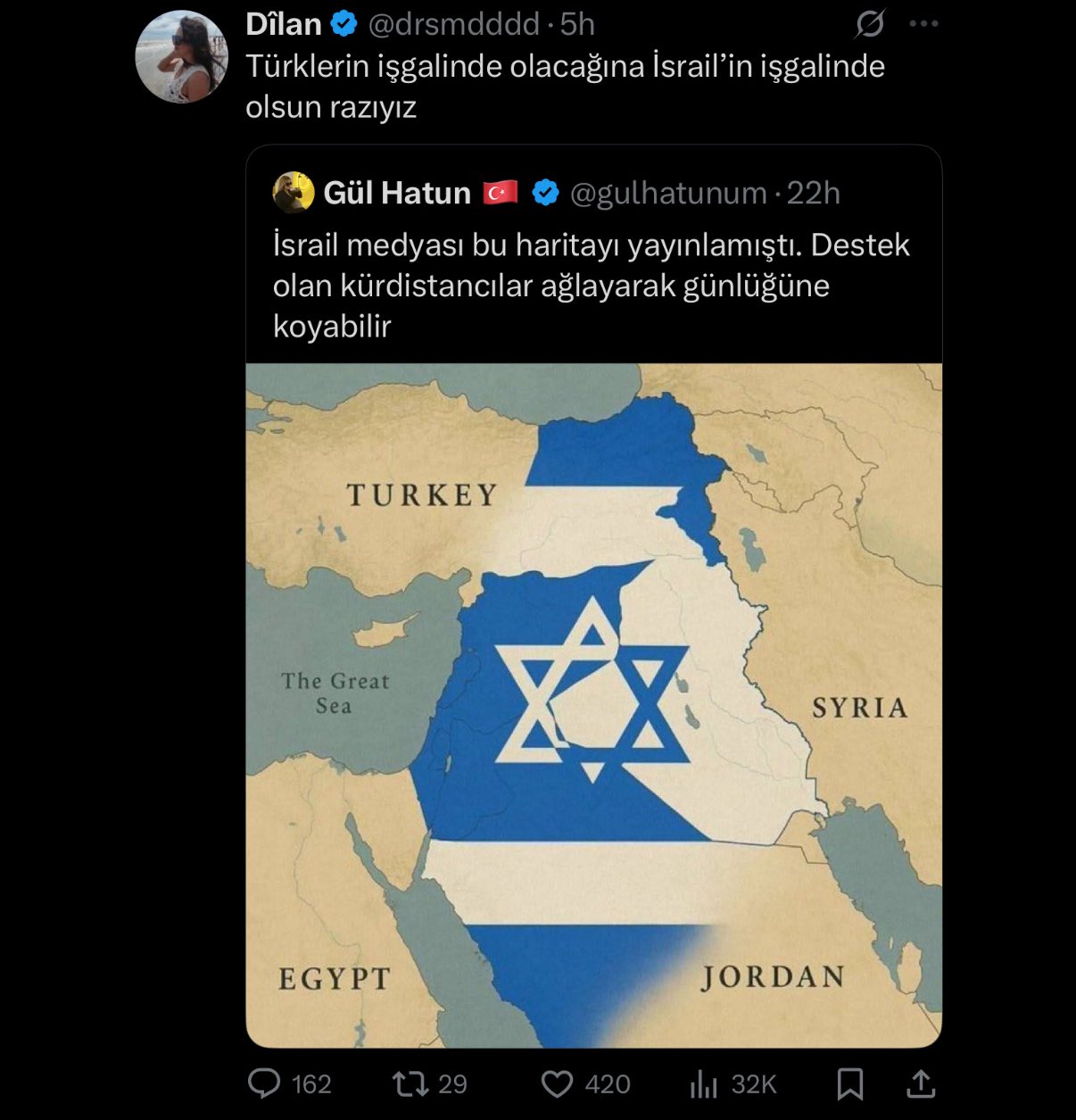Open the Israel flag map image
Screen dimensions: 1076x1120
click(594, 705)
